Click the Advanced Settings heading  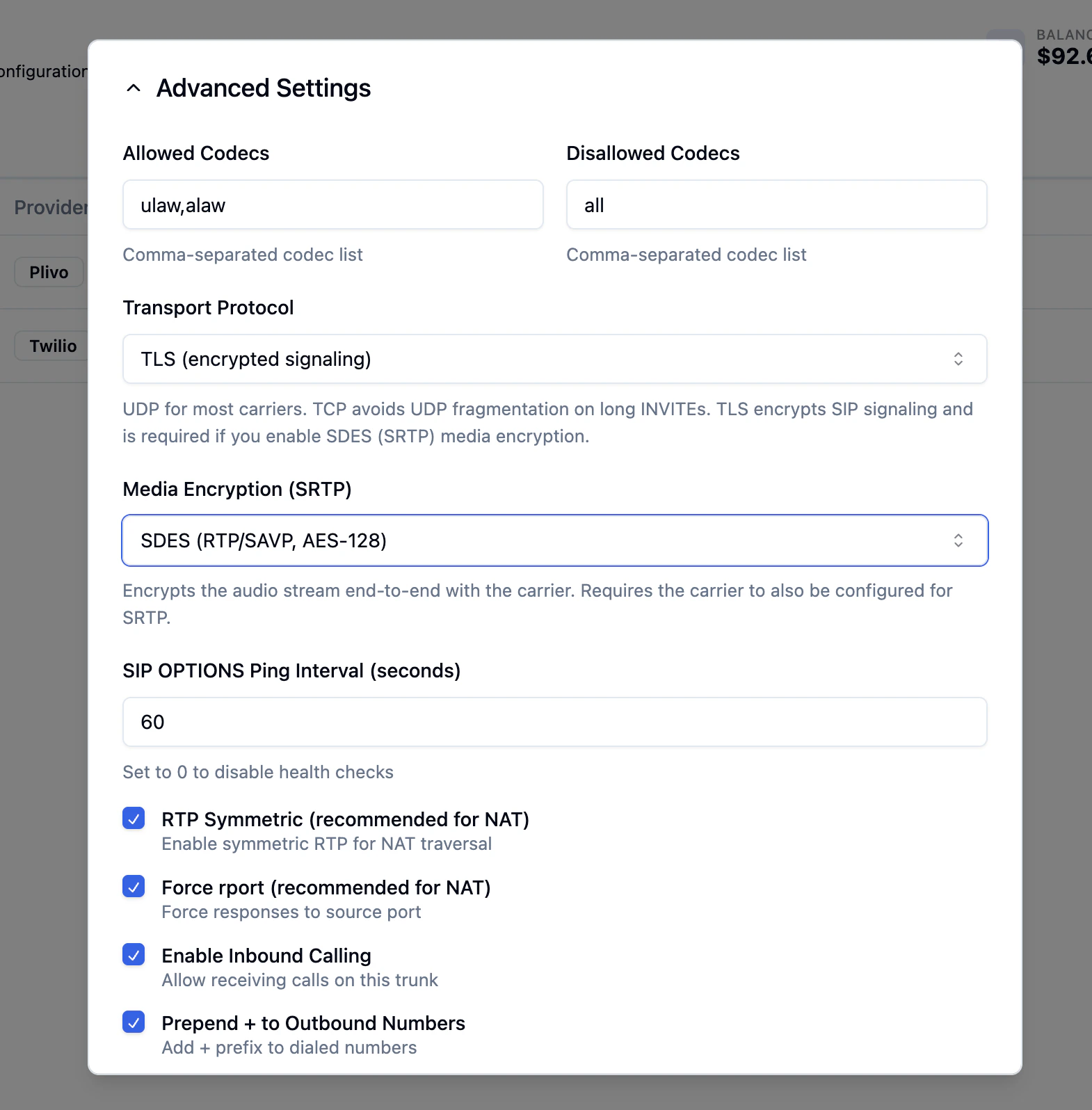click(264, 88)
